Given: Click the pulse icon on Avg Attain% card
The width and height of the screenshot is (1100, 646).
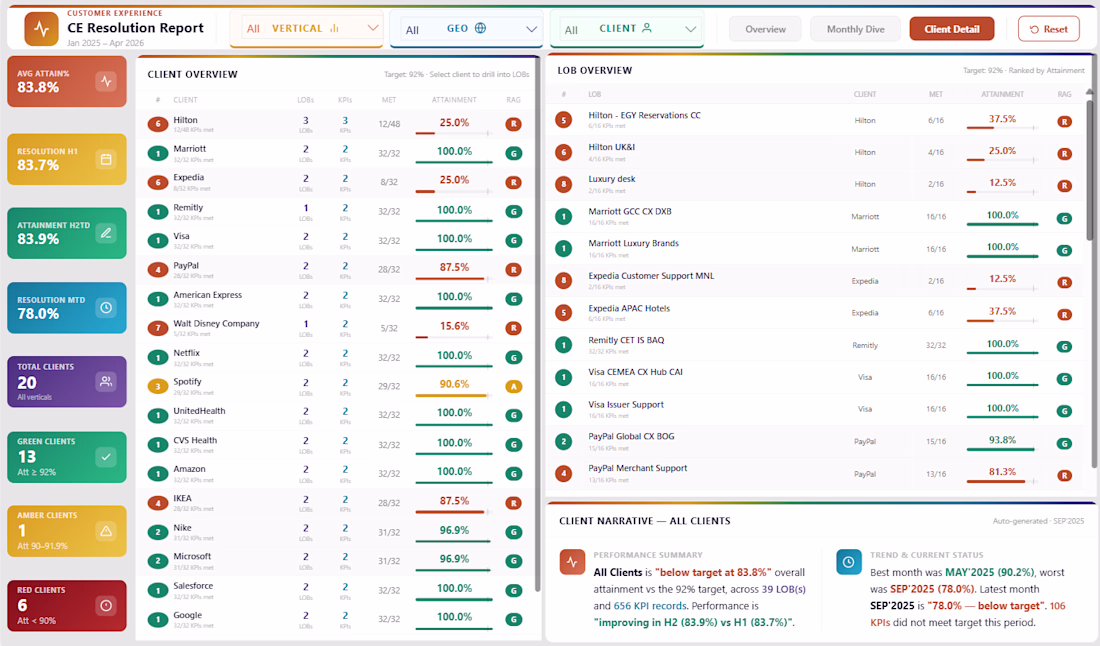Looking at the screenshot, I should coord(106,81).
